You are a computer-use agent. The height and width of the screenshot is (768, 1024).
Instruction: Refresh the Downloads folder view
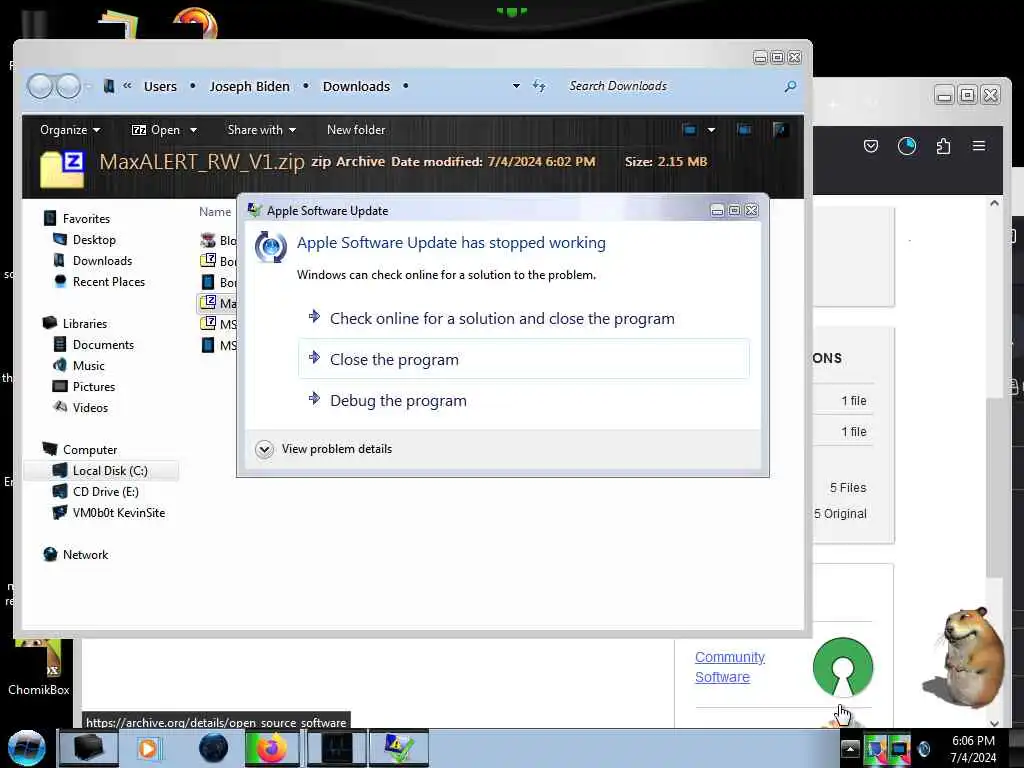click(x=539, y=86)
